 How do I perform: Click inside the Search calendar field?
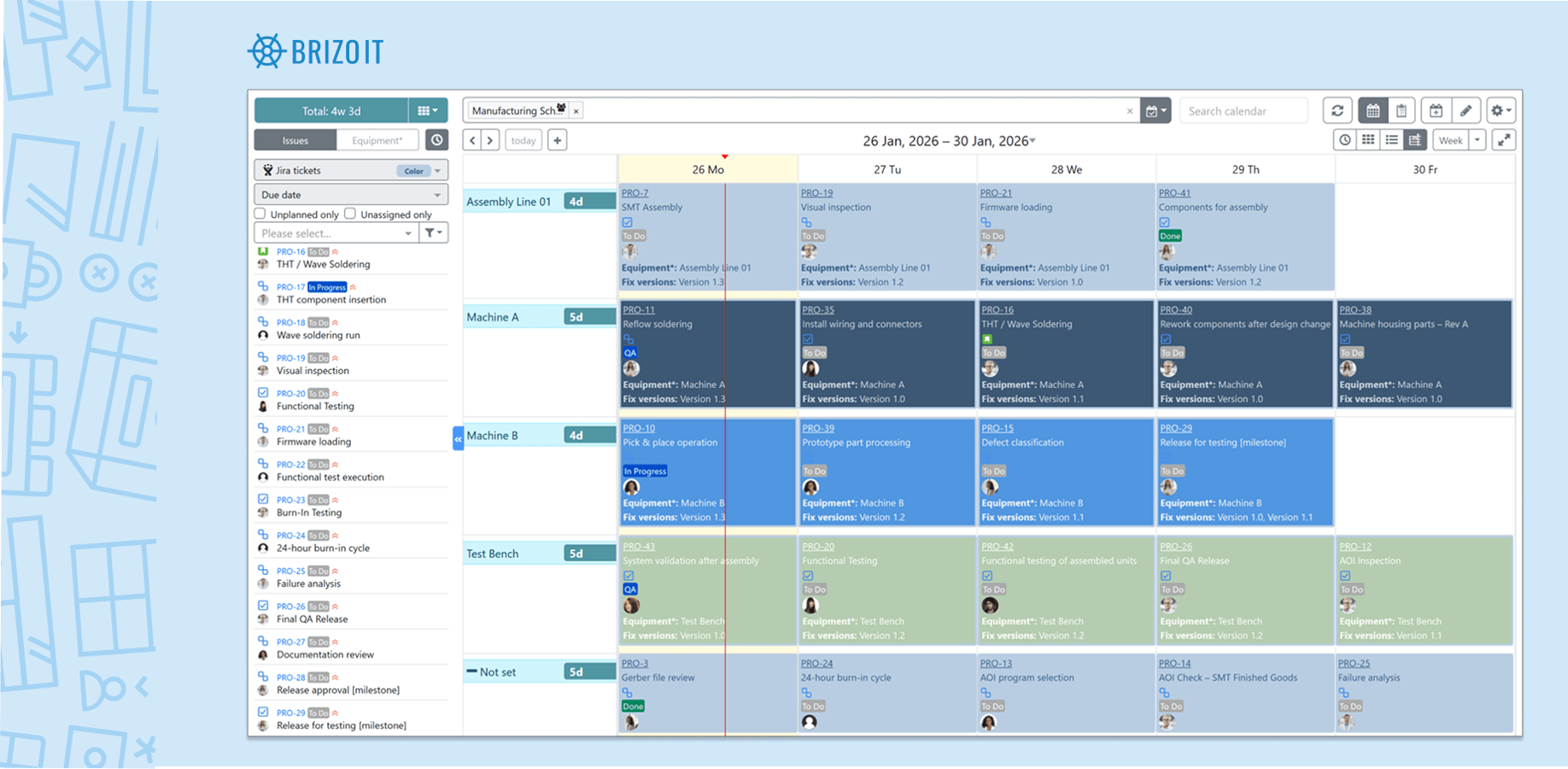pos(1243,110)
